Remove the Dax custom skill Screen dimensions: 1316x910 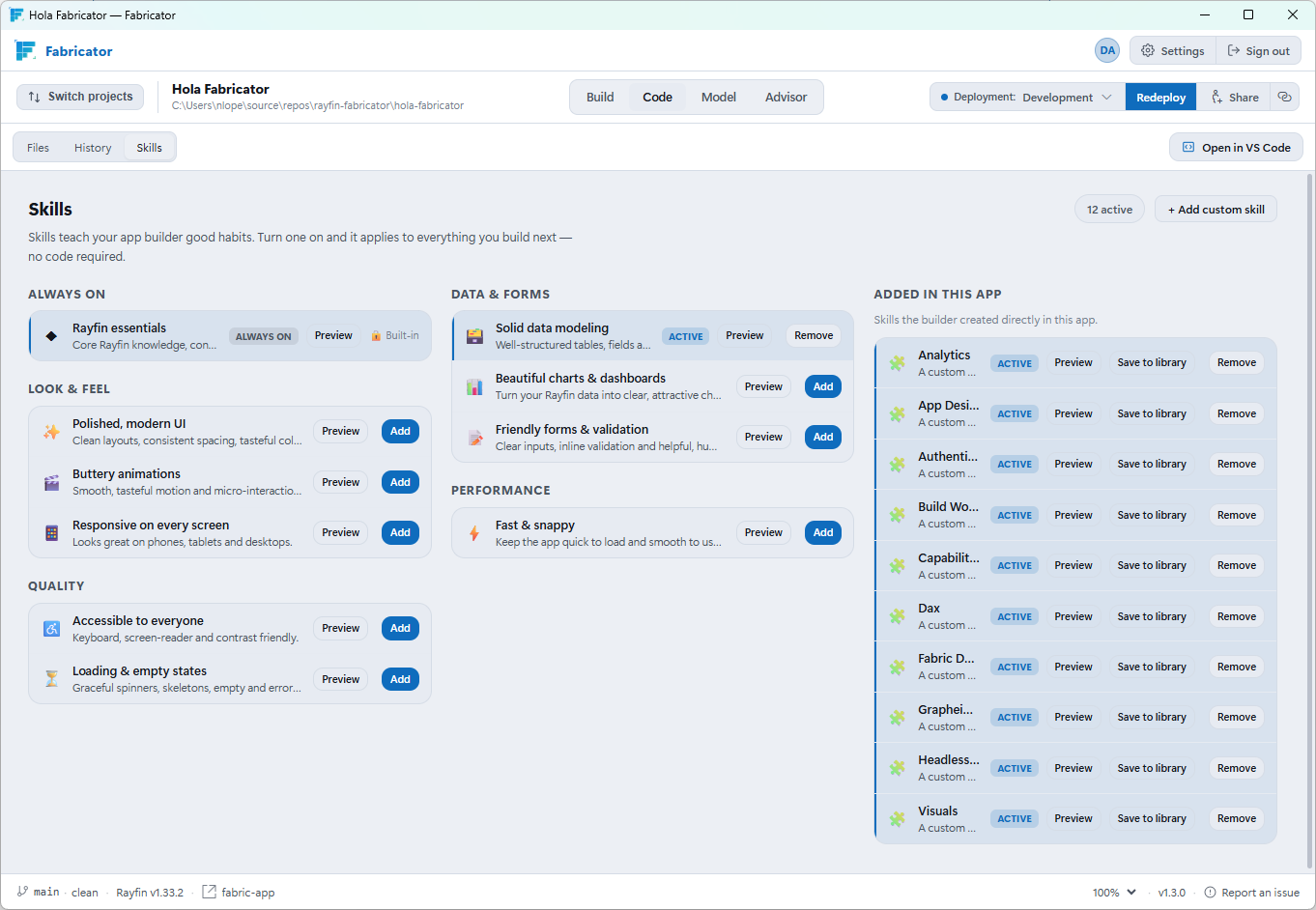[x=1237, y=616]
